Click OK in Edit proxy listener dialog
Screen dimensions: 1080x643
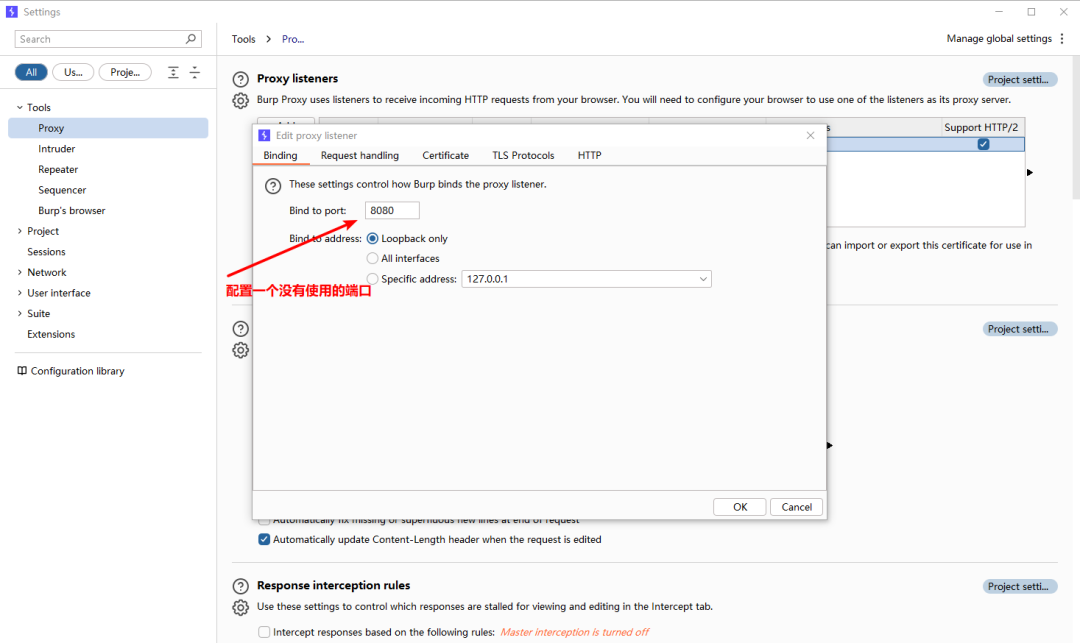point(740,507)
